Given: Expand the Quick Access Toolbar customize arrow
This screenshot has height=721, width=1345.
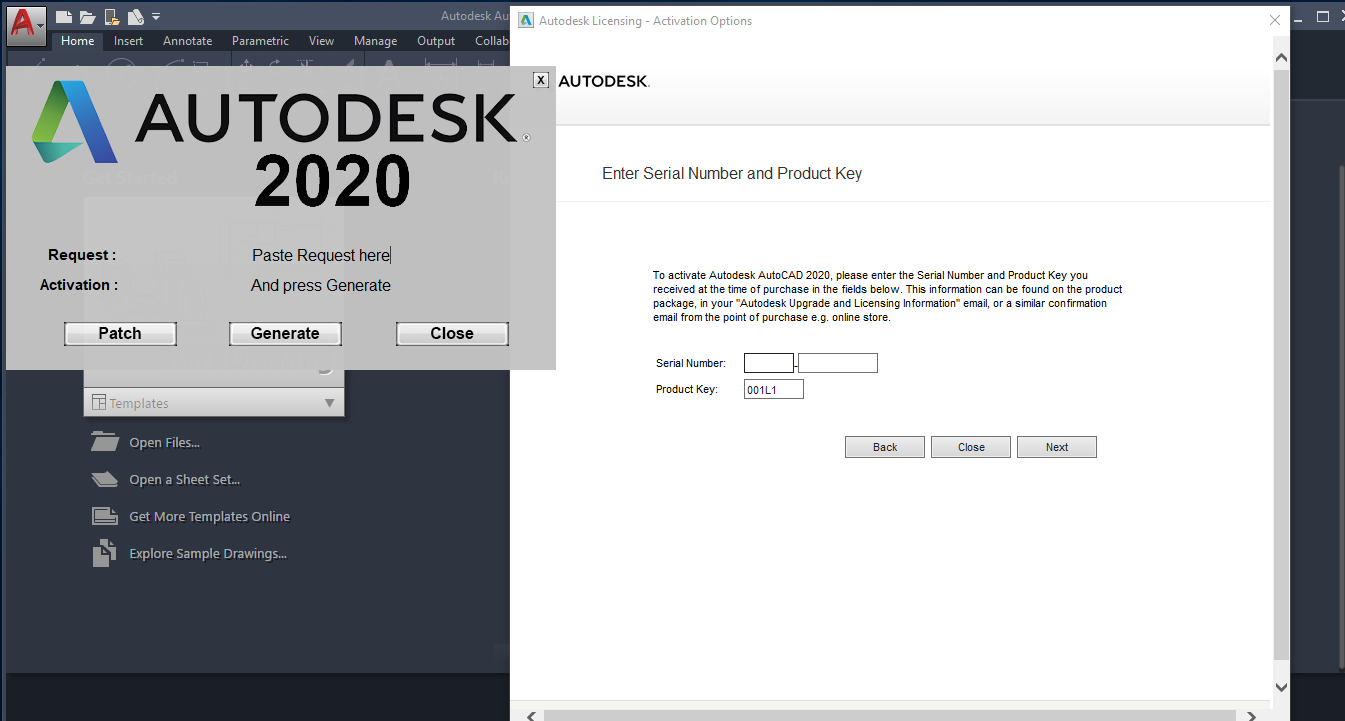Looking at the screenshot, I should click(x=156, y=17).
